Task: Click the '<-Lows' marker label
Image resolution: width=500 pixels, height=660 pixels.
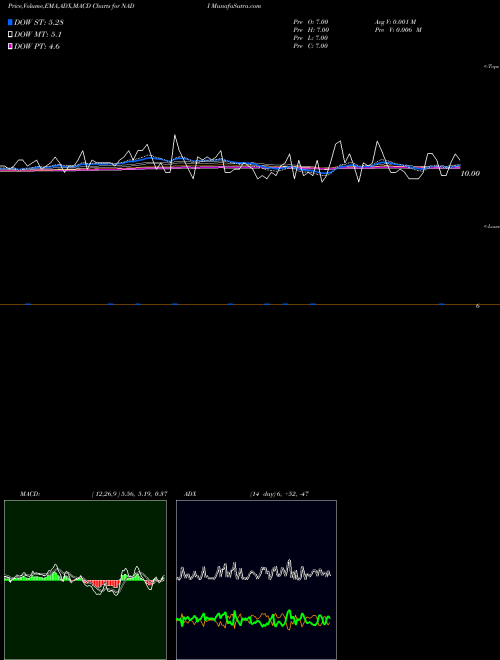Action: [x=492, y=226]
